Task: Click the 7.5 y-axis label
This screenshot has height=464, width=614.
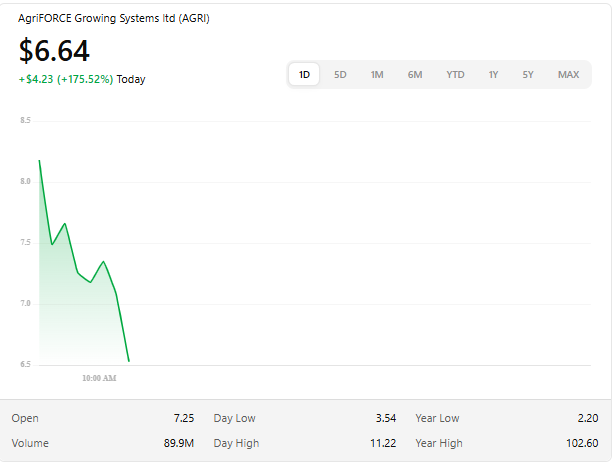Action: point(25,242)
